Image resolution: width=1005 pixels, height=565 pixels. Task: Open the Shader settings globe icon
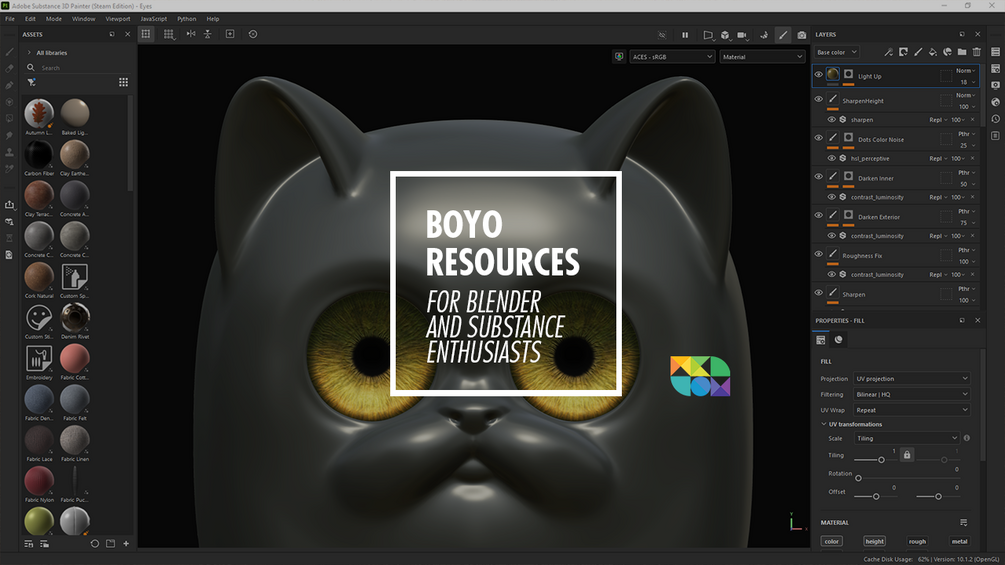[995, 102]
